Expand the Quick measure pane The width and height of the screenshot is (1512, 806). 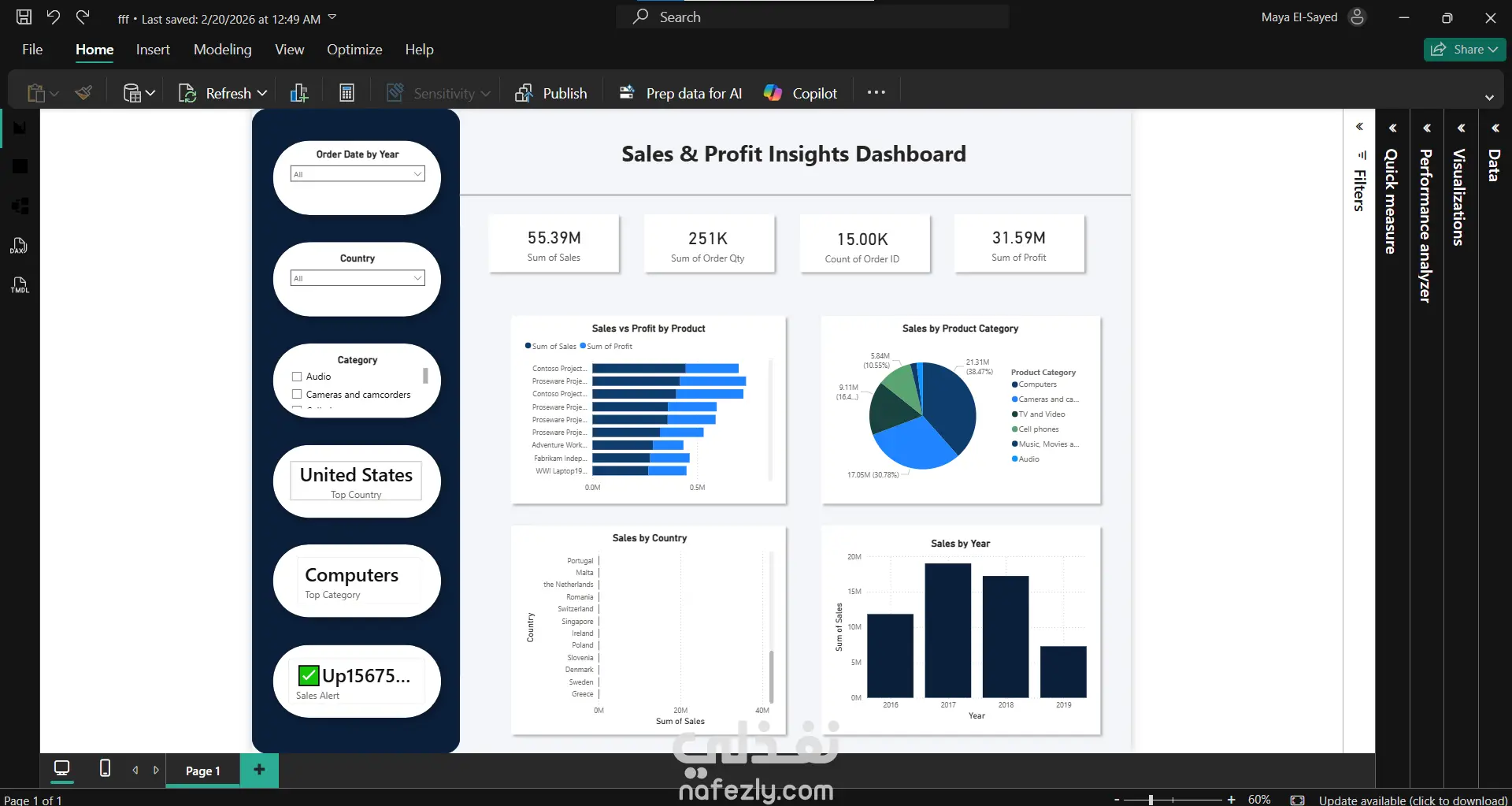[x=1392, y=128]
